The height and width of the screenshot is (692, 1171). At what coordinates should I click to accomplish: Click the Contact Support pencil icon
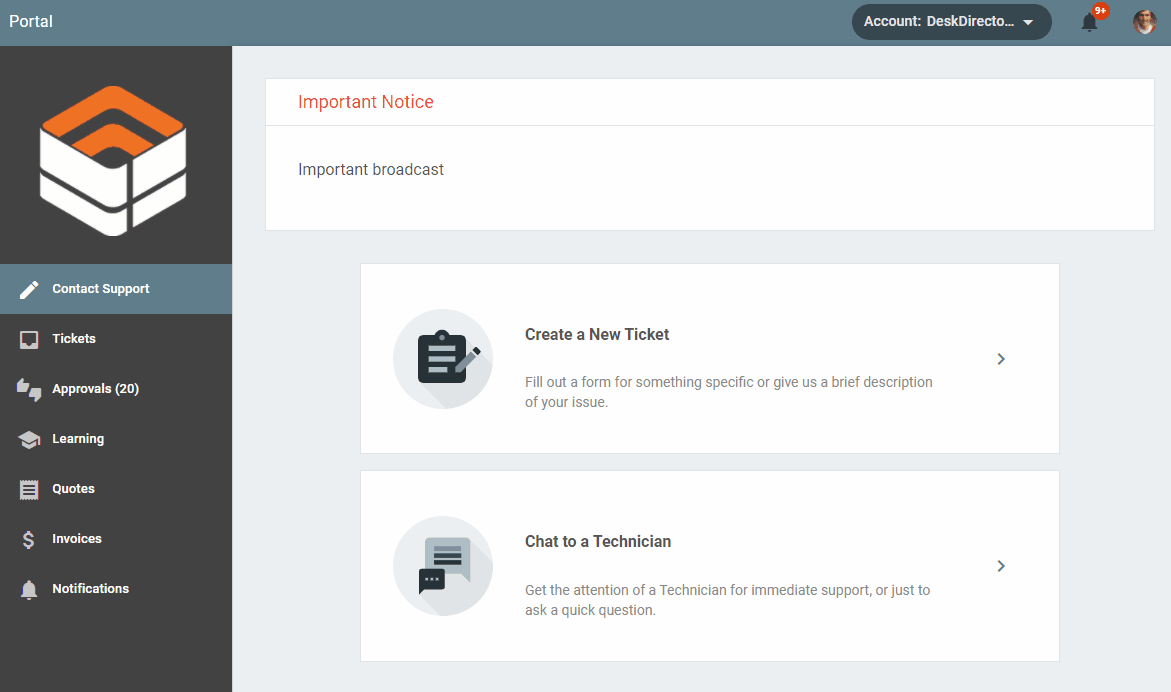pyautogui.click(x=28, y=290)
